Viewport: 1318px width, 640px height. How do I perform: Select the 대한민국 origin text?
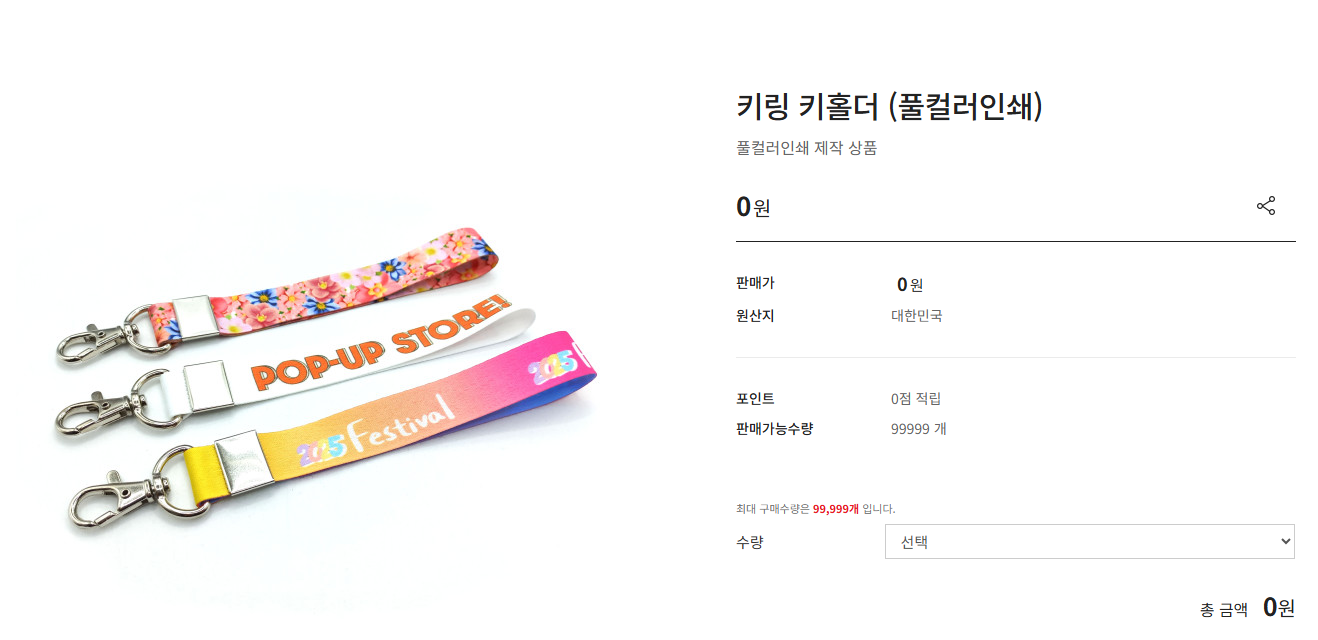point(916,316)
